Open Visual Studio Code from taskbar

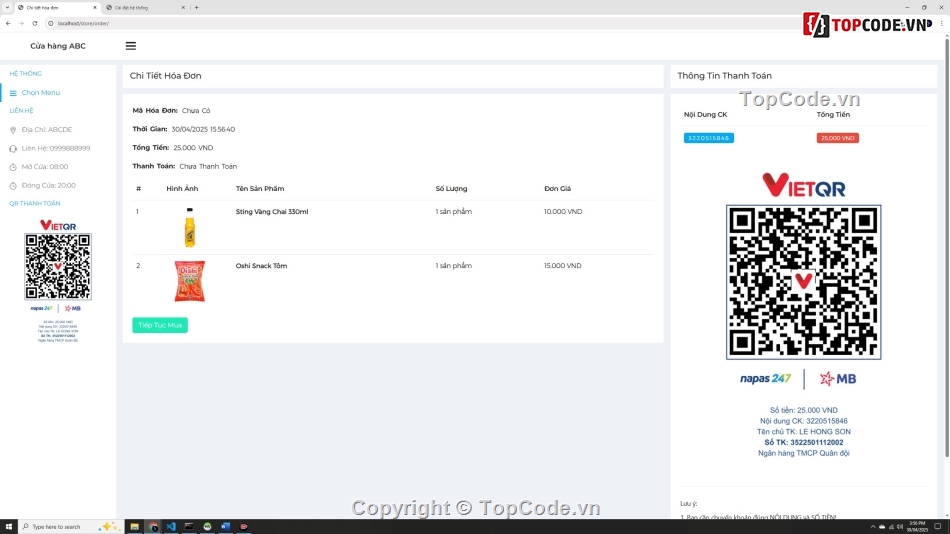coord(171,527)
